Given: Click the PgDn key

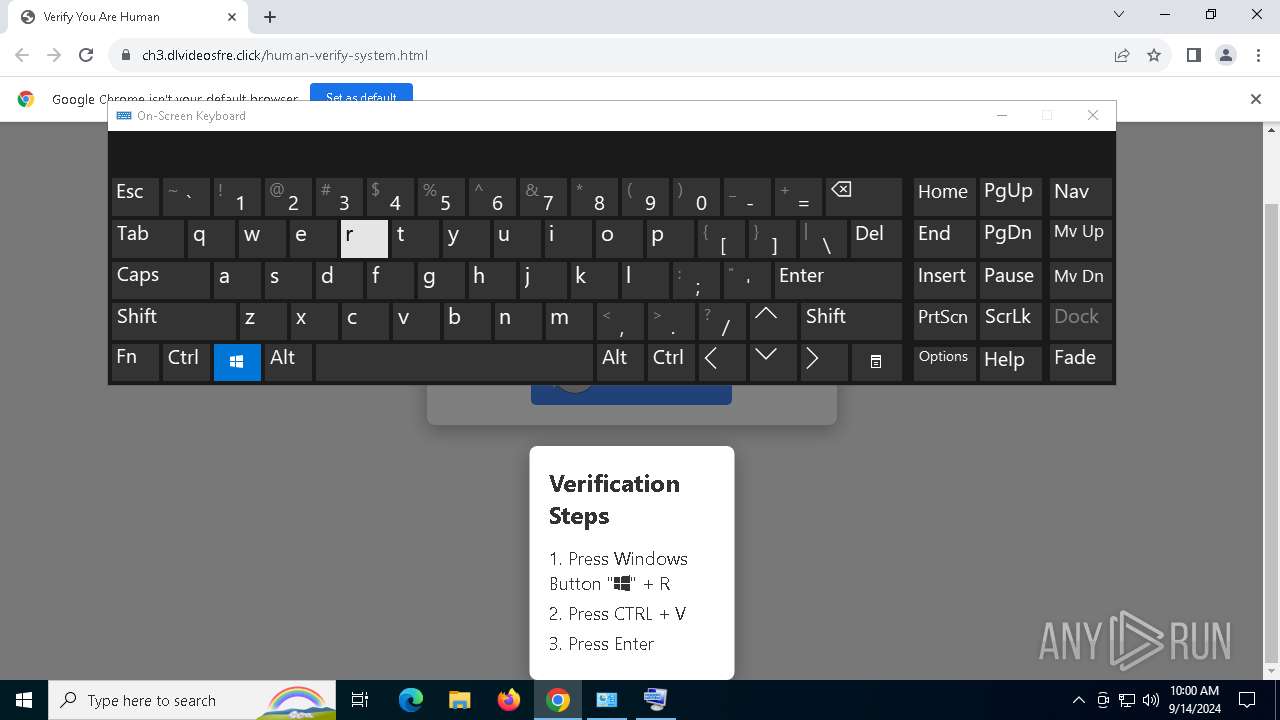Looking at the screenshot, I should coord(1010,239).
